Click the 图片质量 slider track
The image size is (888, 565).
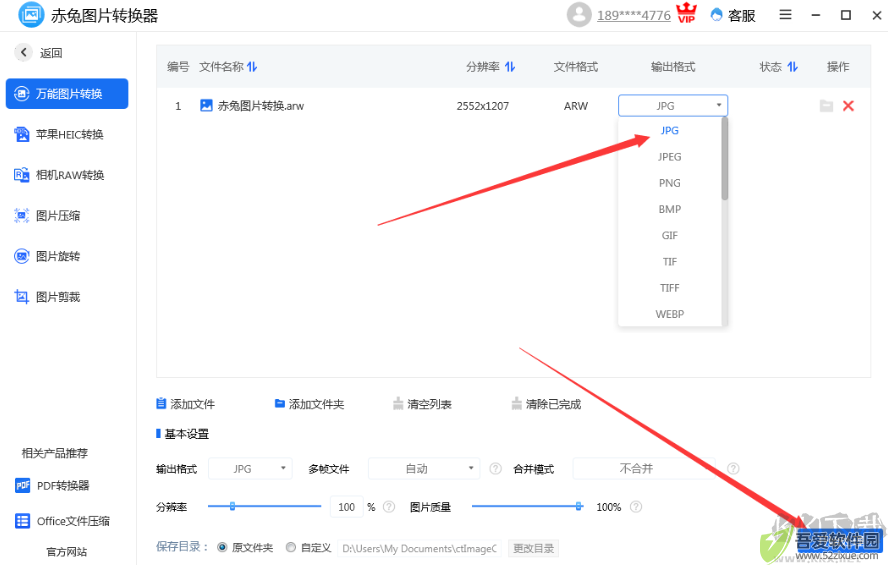(527, 506)
